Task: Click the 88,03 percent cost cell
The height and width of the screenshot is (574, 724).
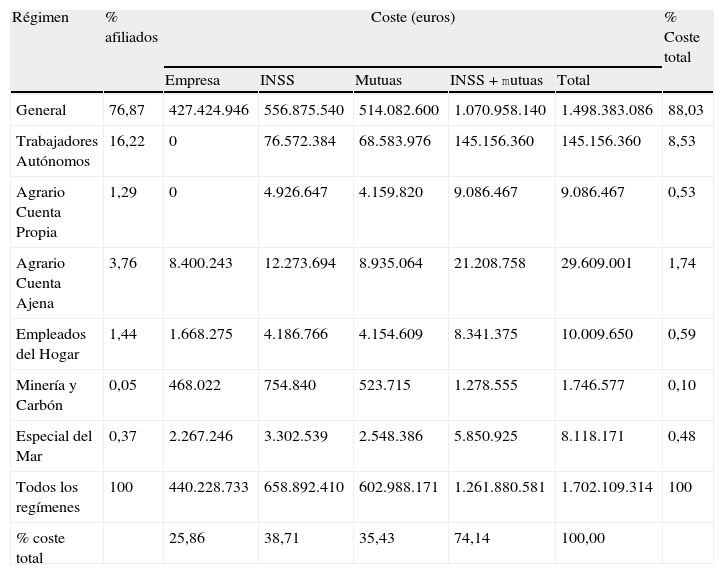Action: pos(685,110)
